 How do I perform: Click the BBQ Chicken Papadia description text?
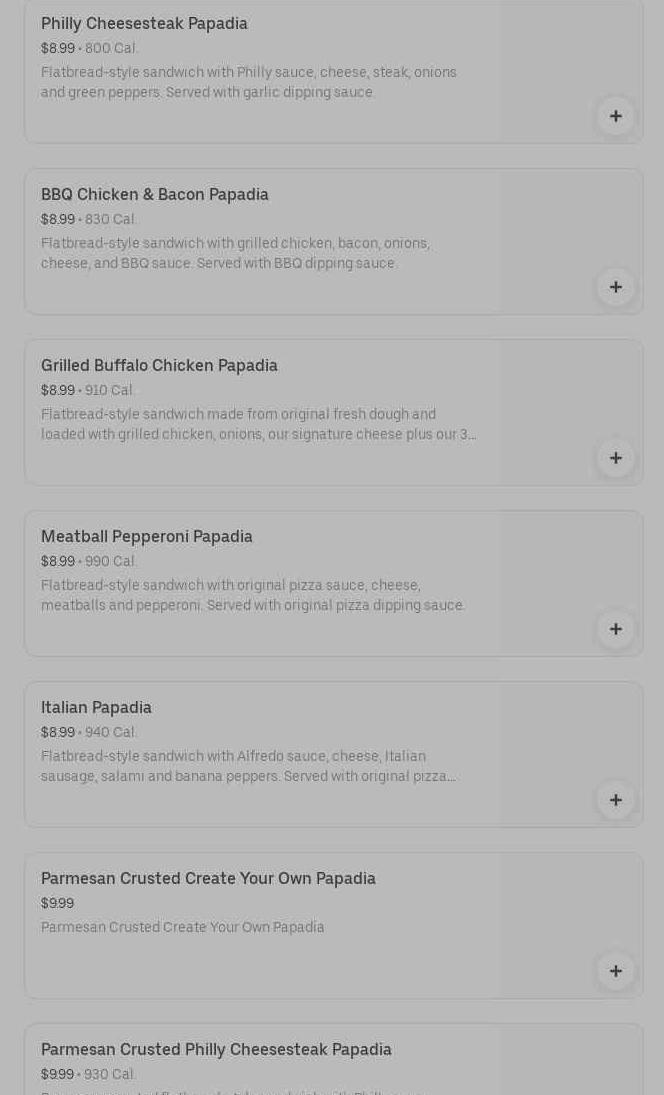coord(235,253)
